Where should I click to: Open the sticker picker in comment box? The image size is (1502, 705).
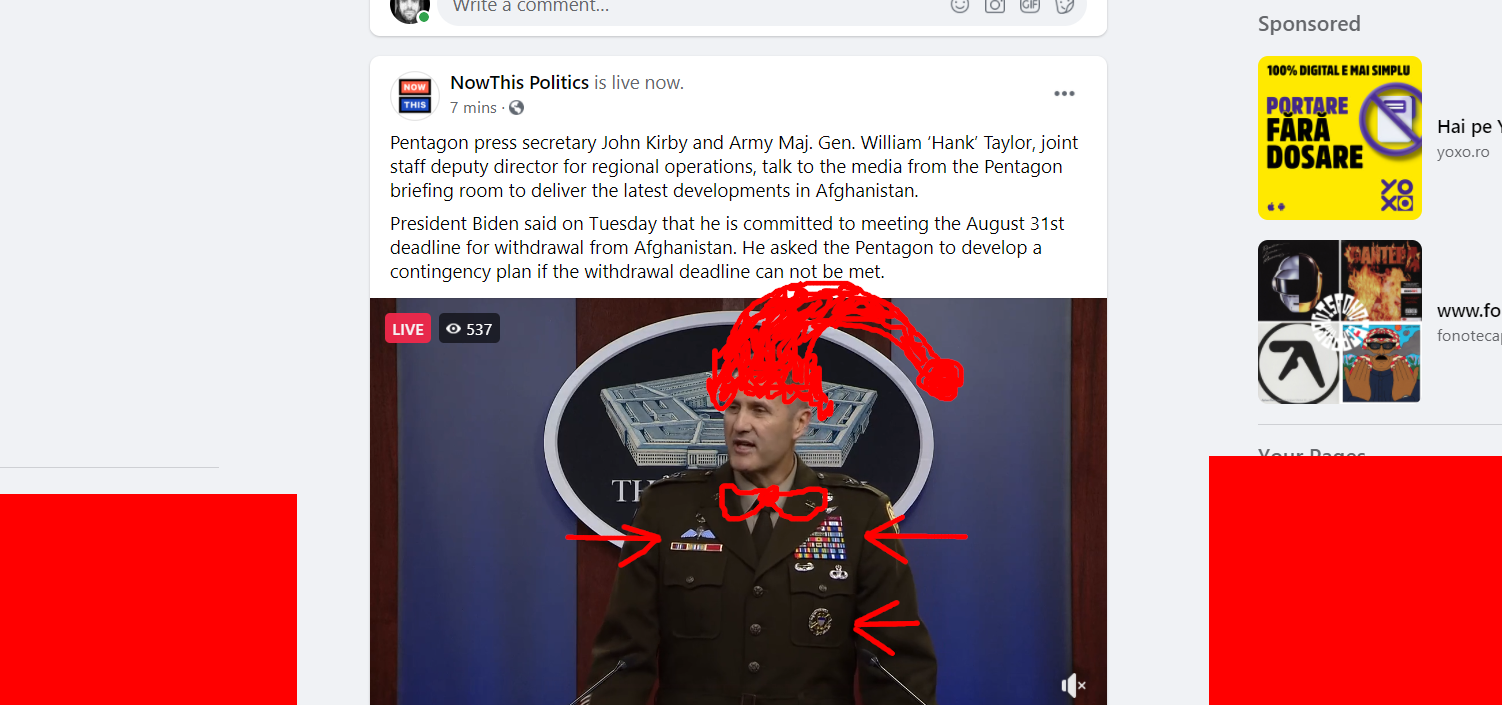click(x=1065, y=5)
